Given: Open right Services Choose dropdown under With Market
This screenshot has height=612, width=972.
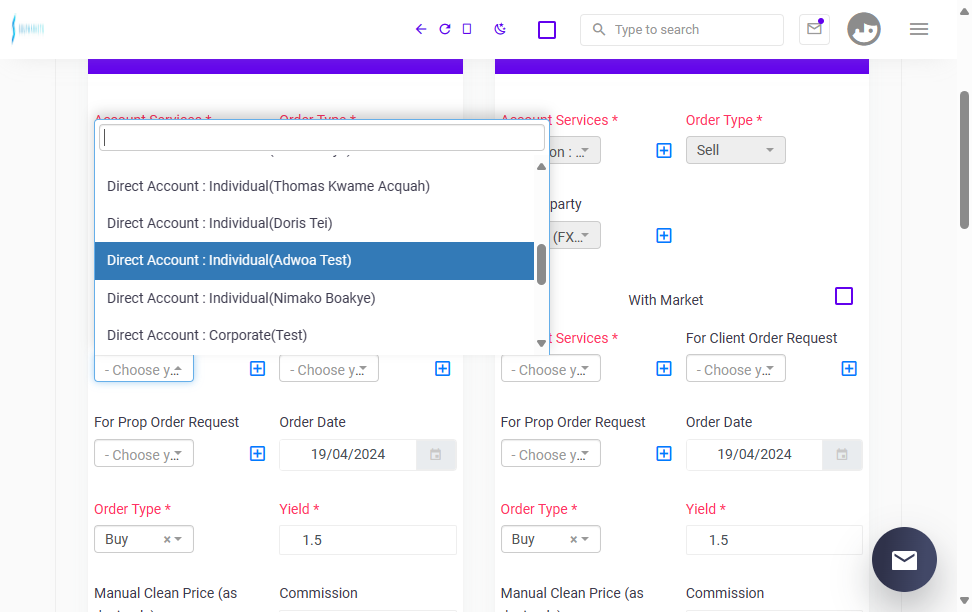Looking at the screenshot, I should [550, 369].
